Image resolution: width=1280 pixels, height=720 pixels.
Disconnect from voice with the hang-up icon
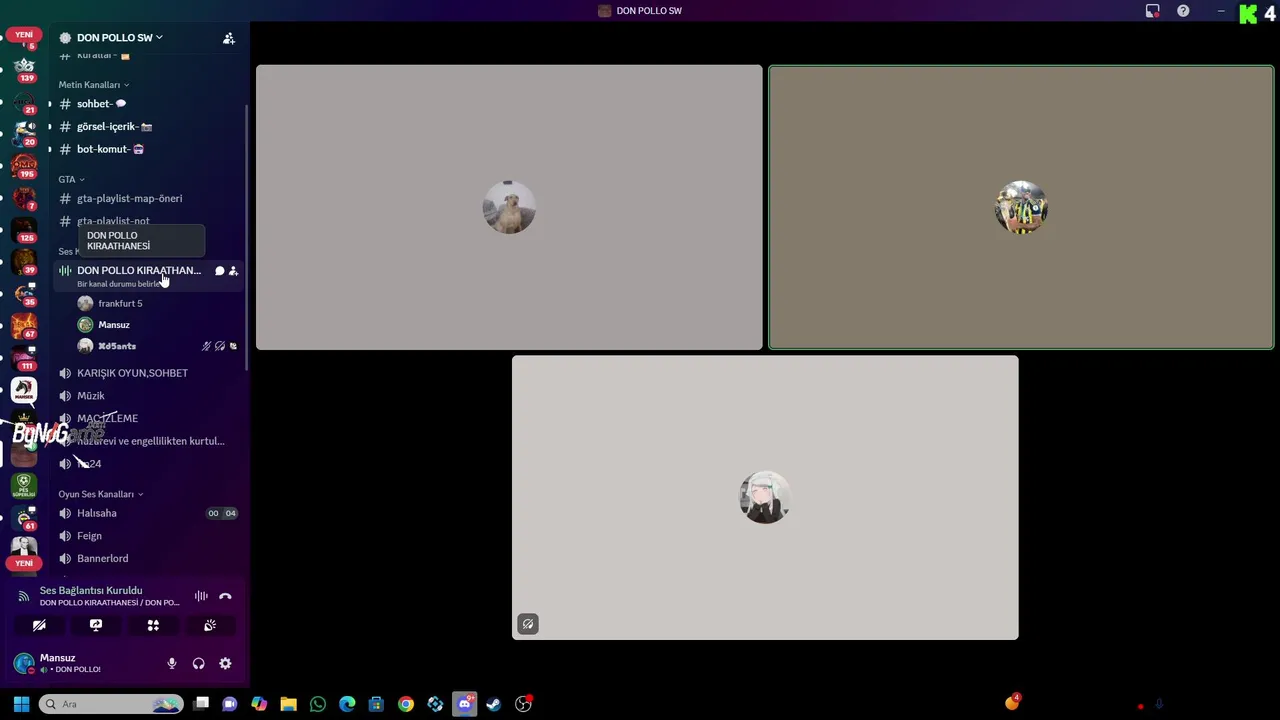tap(225, 596)
